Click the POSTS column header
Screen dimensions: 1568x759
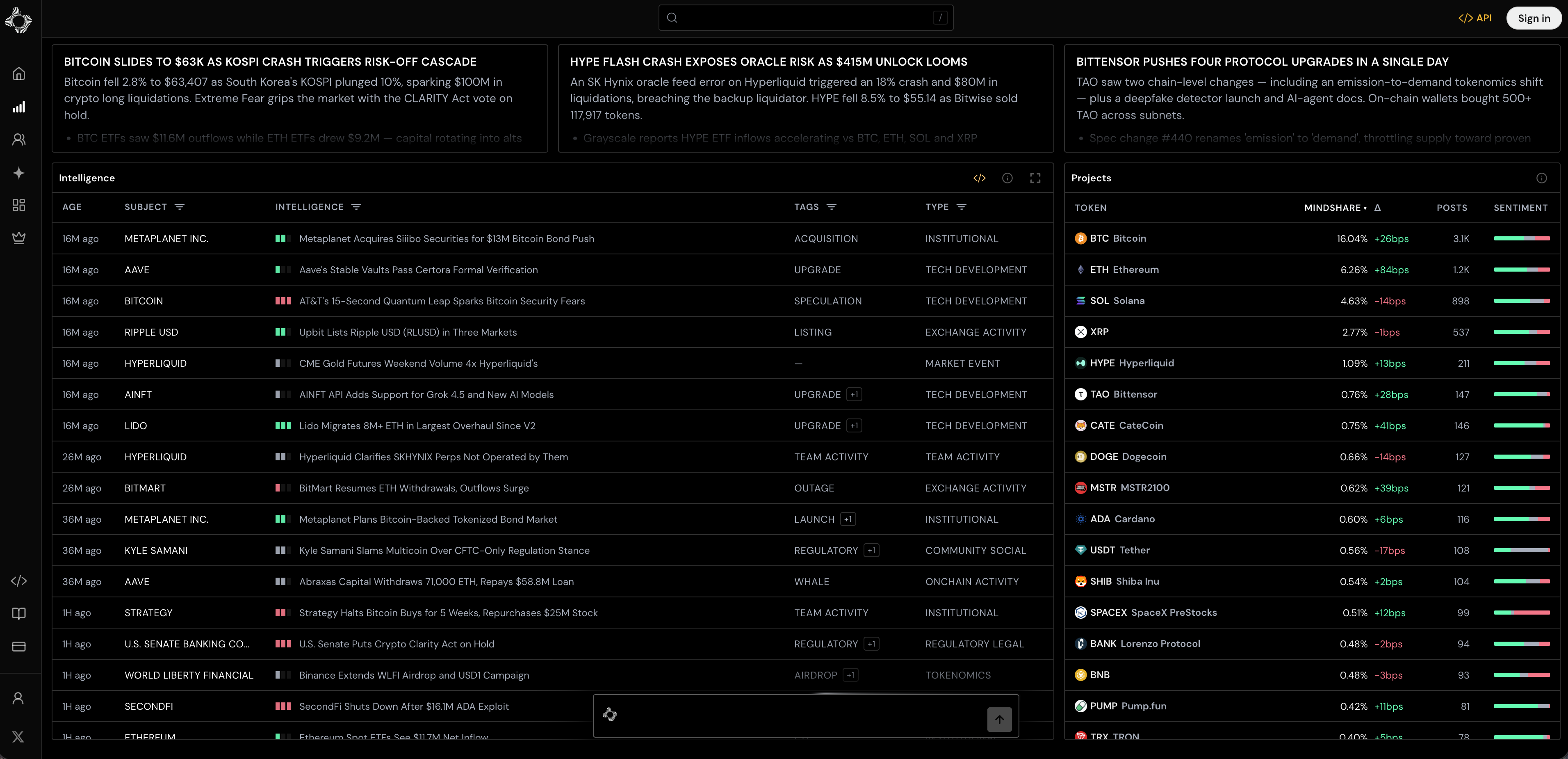[1452, 208]
